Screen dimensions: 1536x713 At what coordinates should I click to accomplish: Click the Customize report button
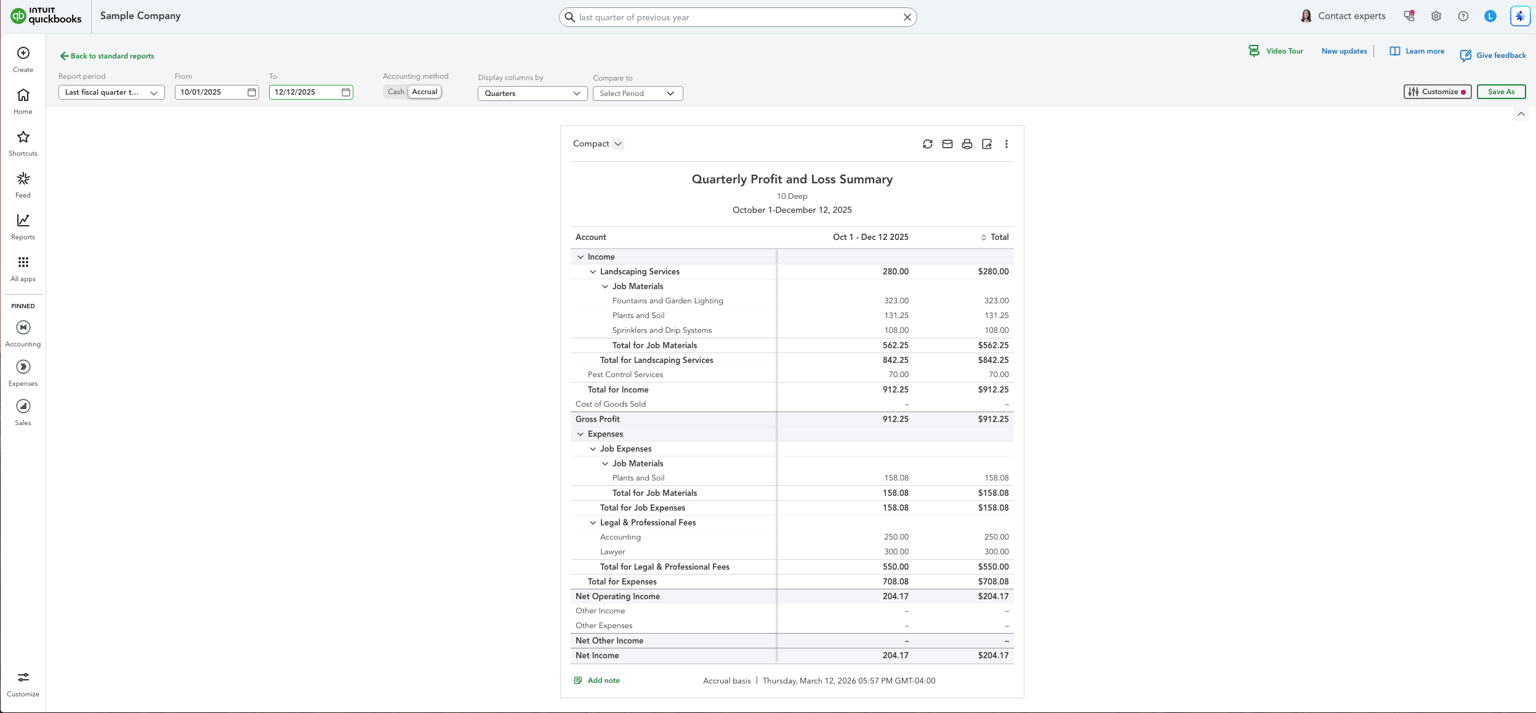point(1437,92)
